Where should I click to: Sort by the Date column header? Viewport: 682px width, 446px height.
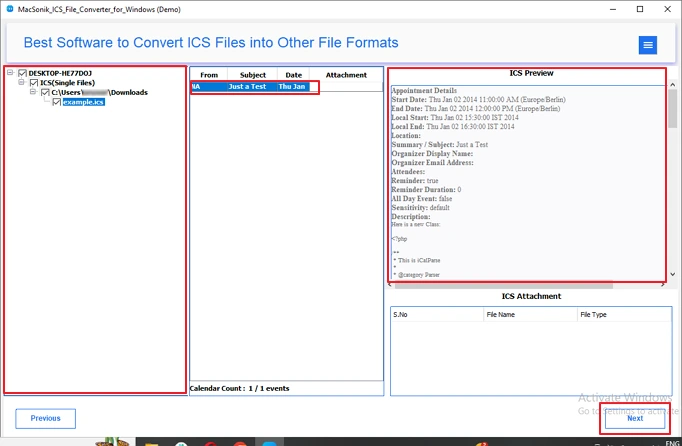(294, 75)
